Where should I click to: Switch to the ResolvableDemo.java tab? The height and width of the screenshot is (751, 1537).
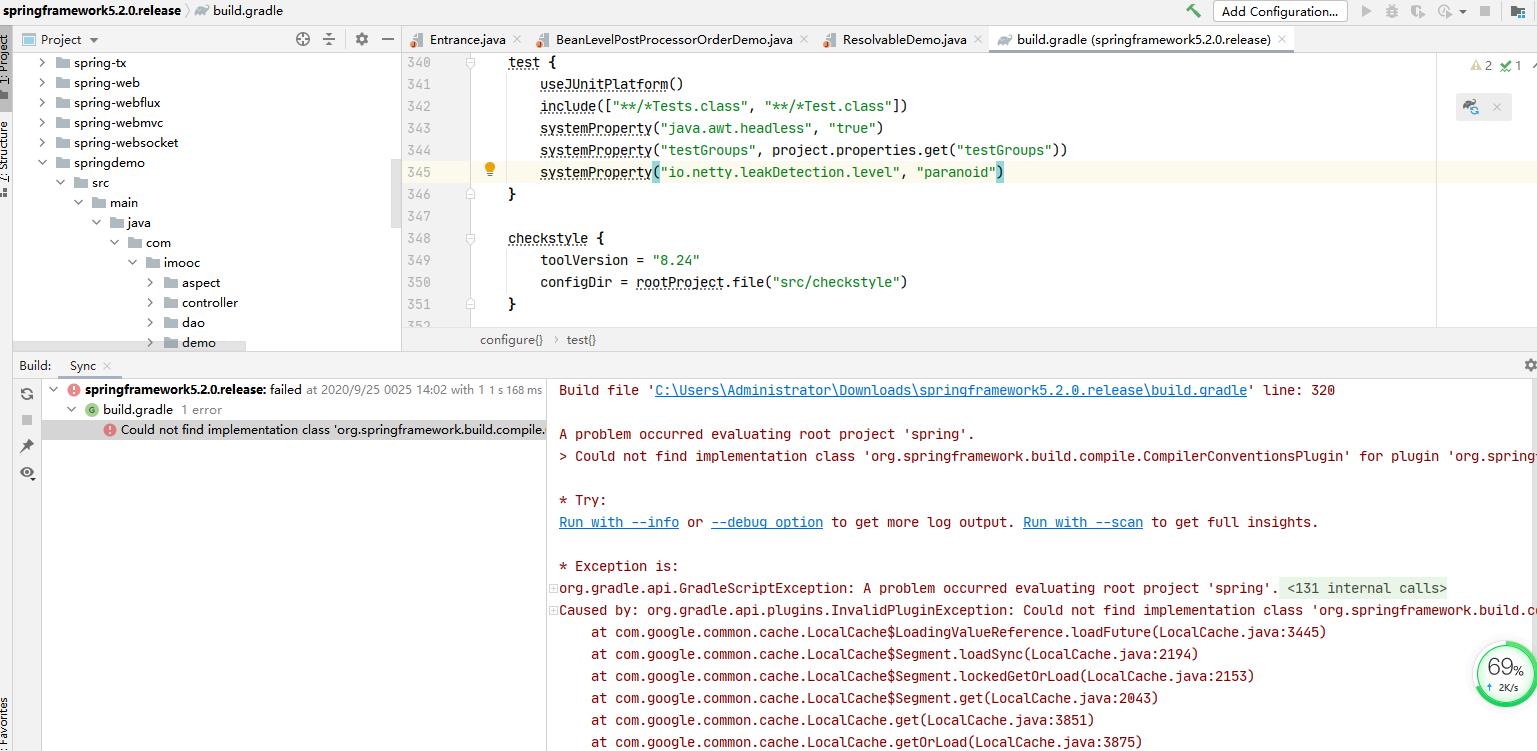click(x=904, y=39)
